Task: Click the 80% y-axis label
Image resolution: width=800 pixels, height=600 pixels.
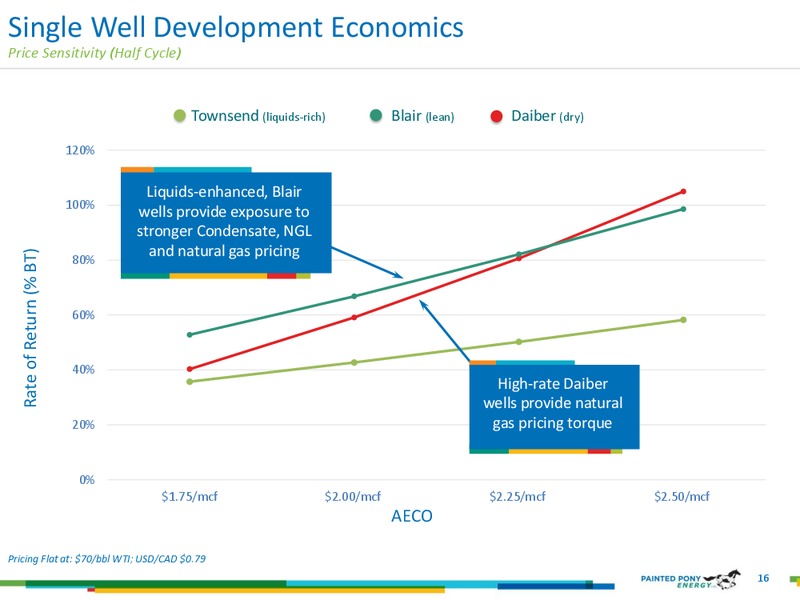Action: point(83,260)
